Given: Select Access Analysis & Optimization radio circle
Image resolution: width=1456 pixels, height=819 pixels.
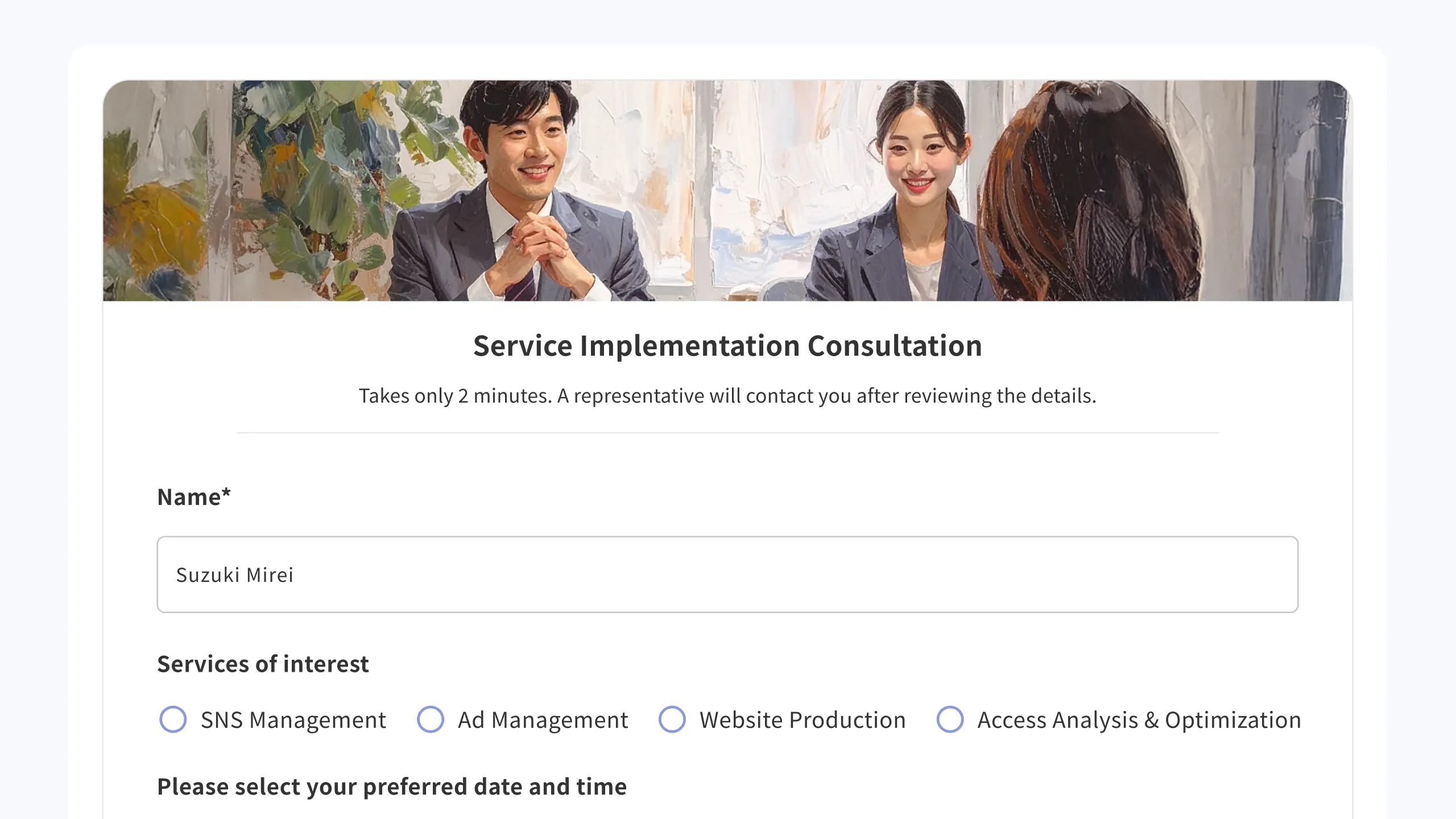Looking at the screenshot, I should [950, 719].
